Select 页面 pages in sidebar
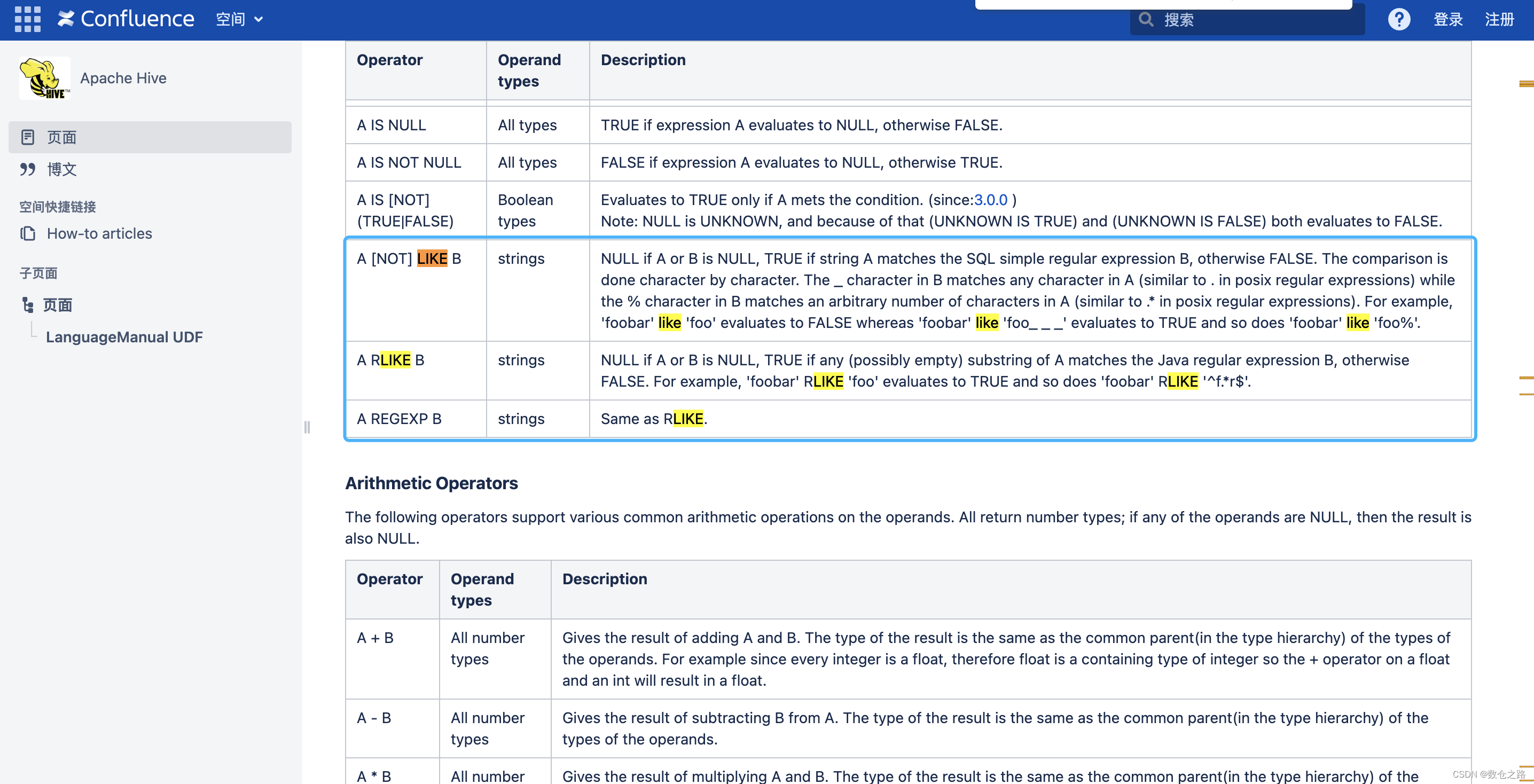 tap(150, 137)
